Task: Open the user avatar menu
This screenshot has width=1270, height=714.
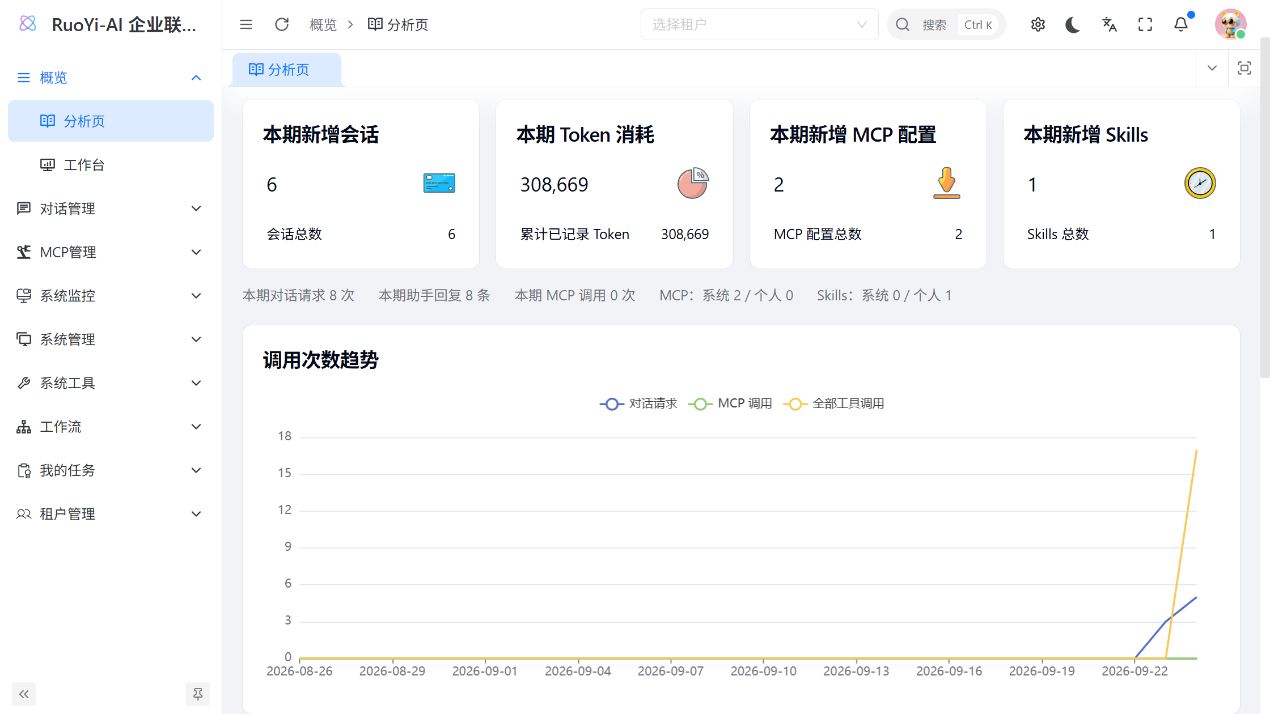Action: [1230, 24]
